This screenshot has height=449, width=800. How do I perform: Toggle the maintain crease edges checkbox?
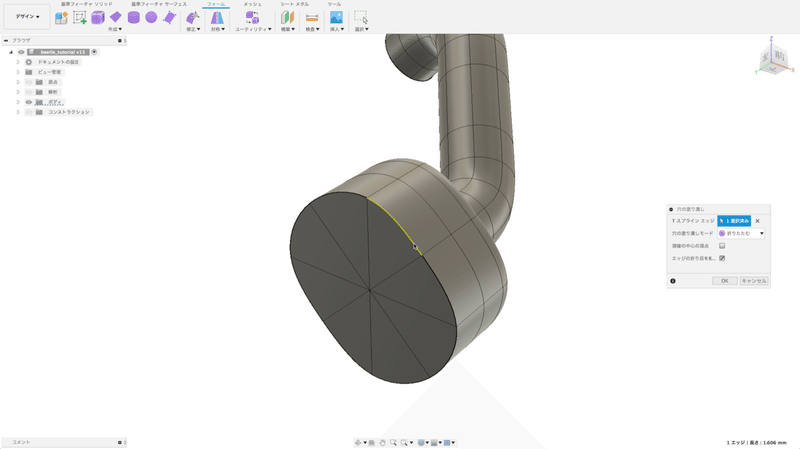(x=722, y=258)
